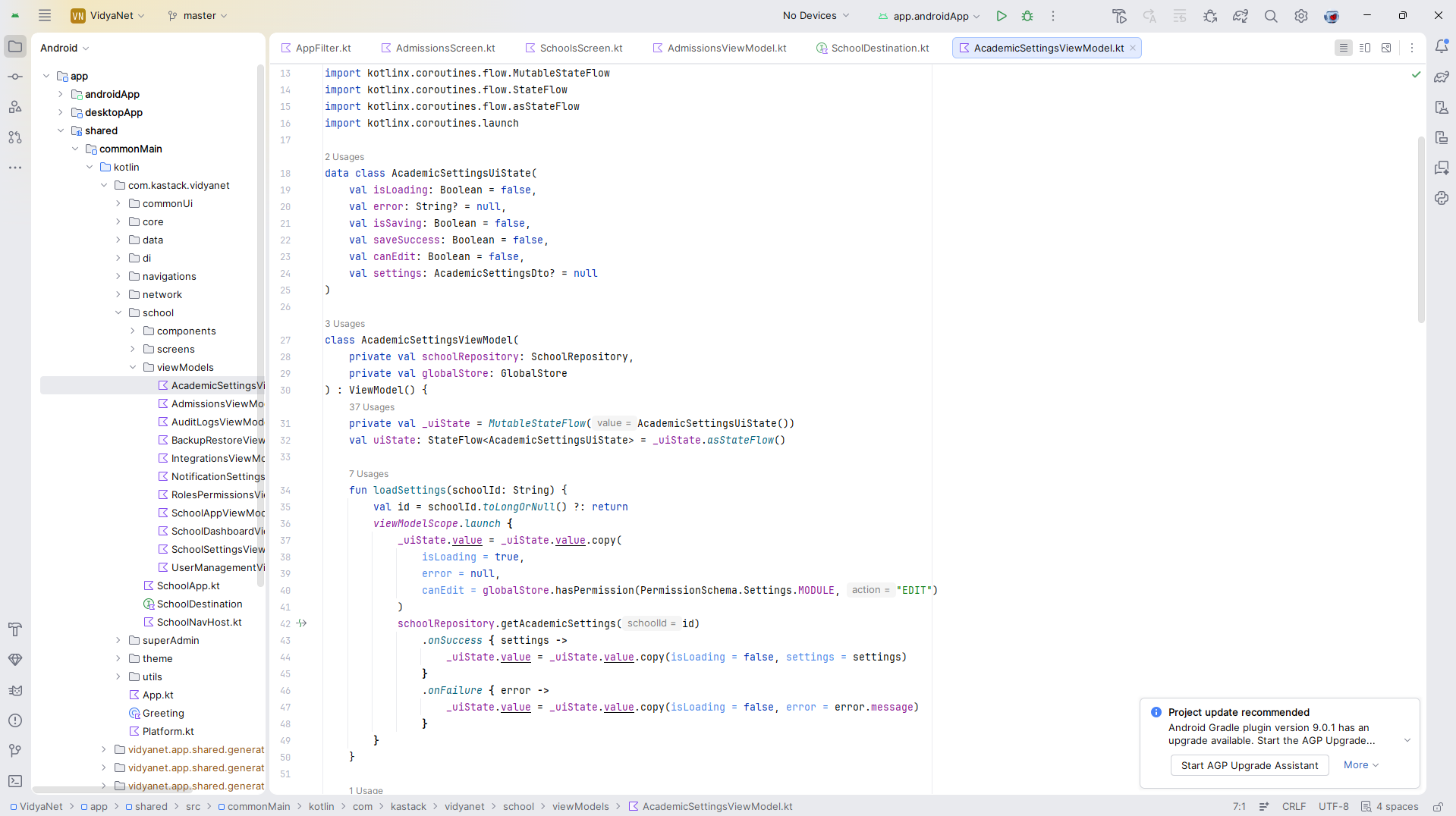
Task: Open the Commit tool window
Action: 15,77
